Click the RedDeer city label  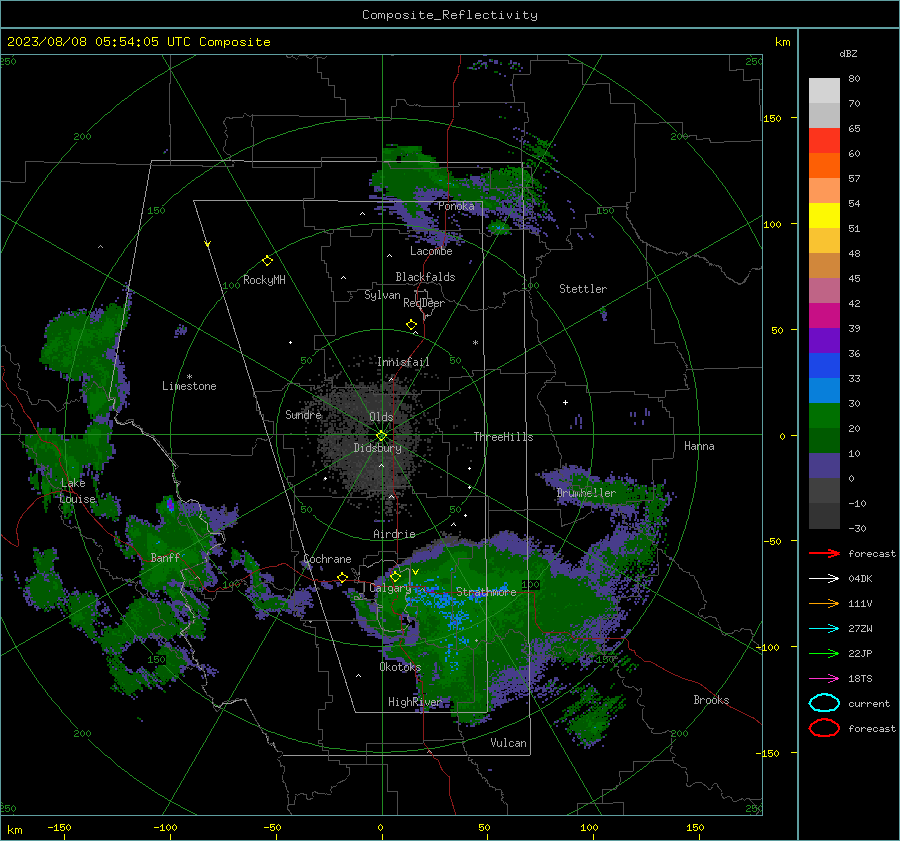(424, 303)
